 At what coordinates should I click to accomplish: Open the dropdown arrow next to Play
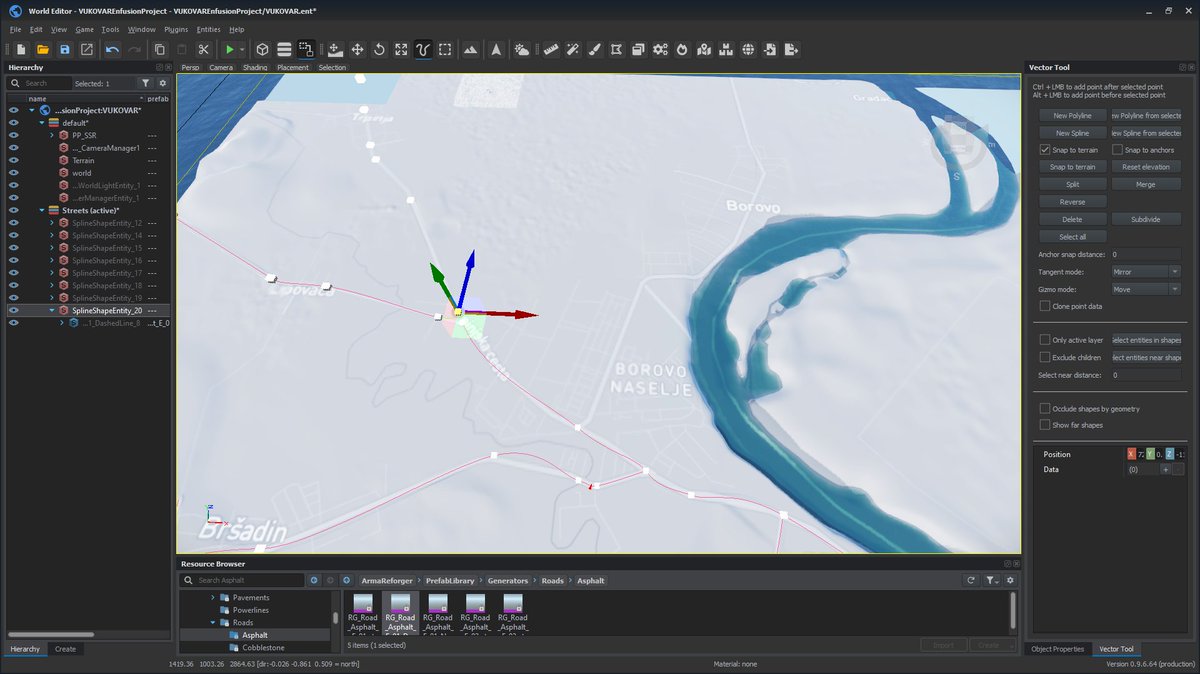242,49
